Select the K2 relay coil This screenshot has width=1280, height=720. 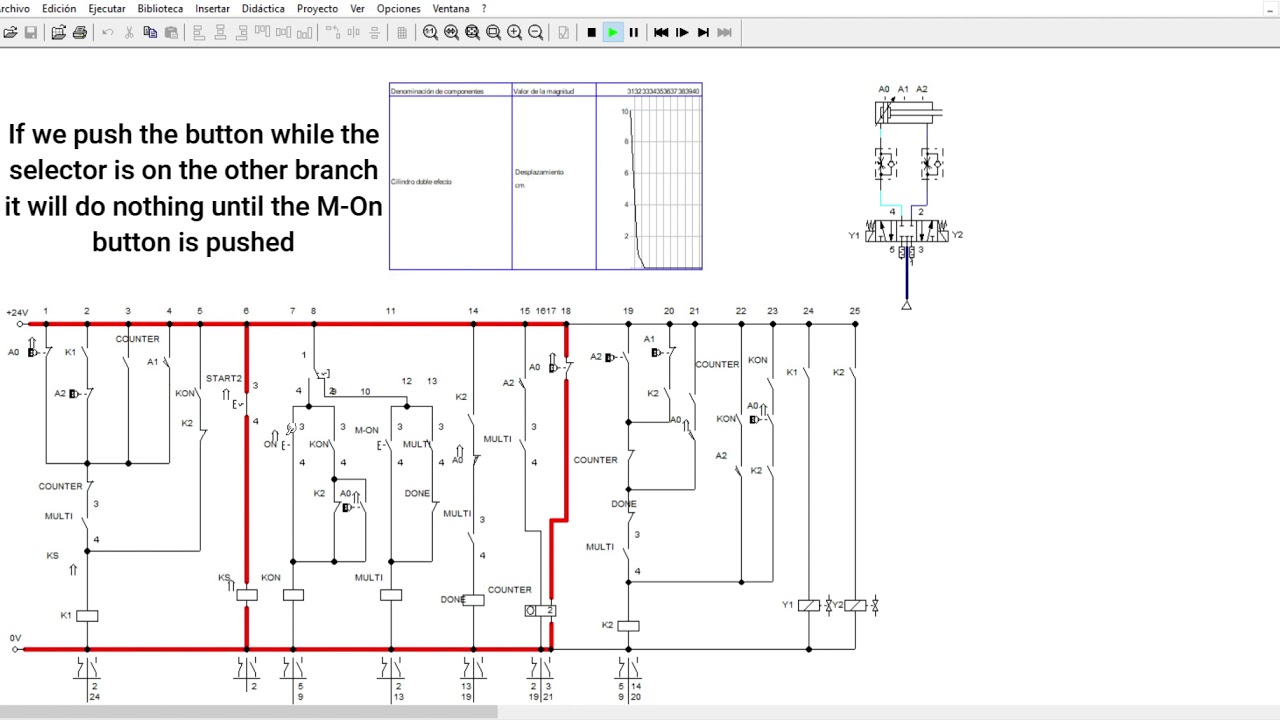[x=628, y=626]
